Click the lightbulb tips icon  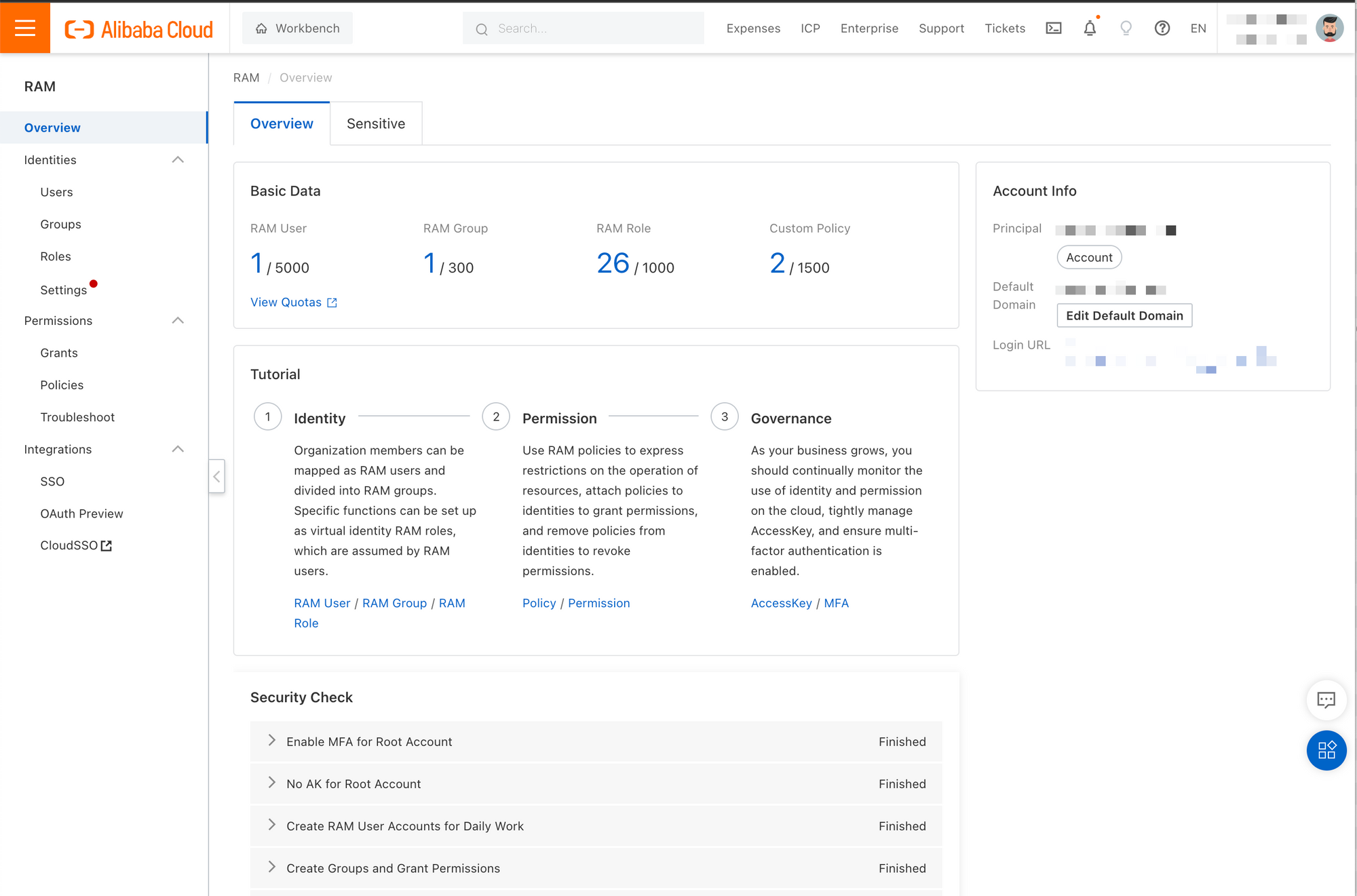click(1126, 28)
